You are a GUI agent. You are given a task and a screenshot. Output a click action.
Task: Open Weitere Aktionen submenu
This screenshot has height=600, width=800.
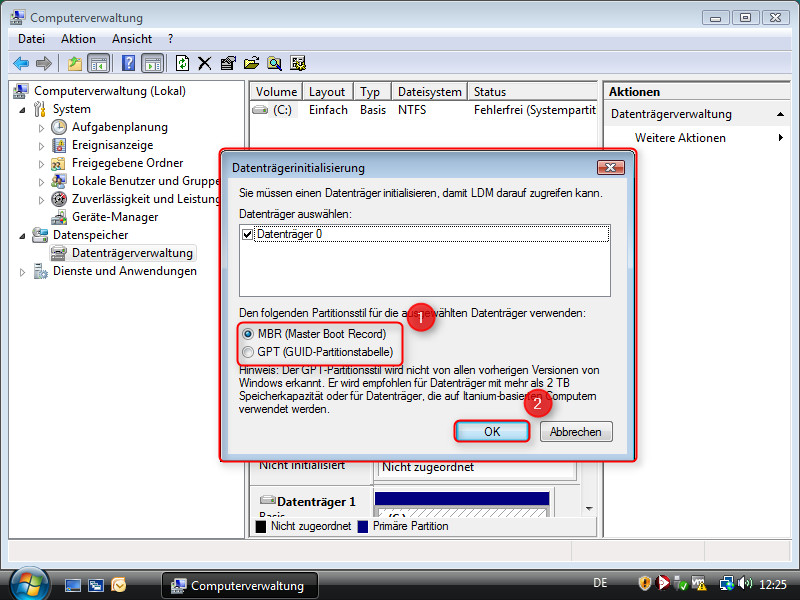(697, 138)
